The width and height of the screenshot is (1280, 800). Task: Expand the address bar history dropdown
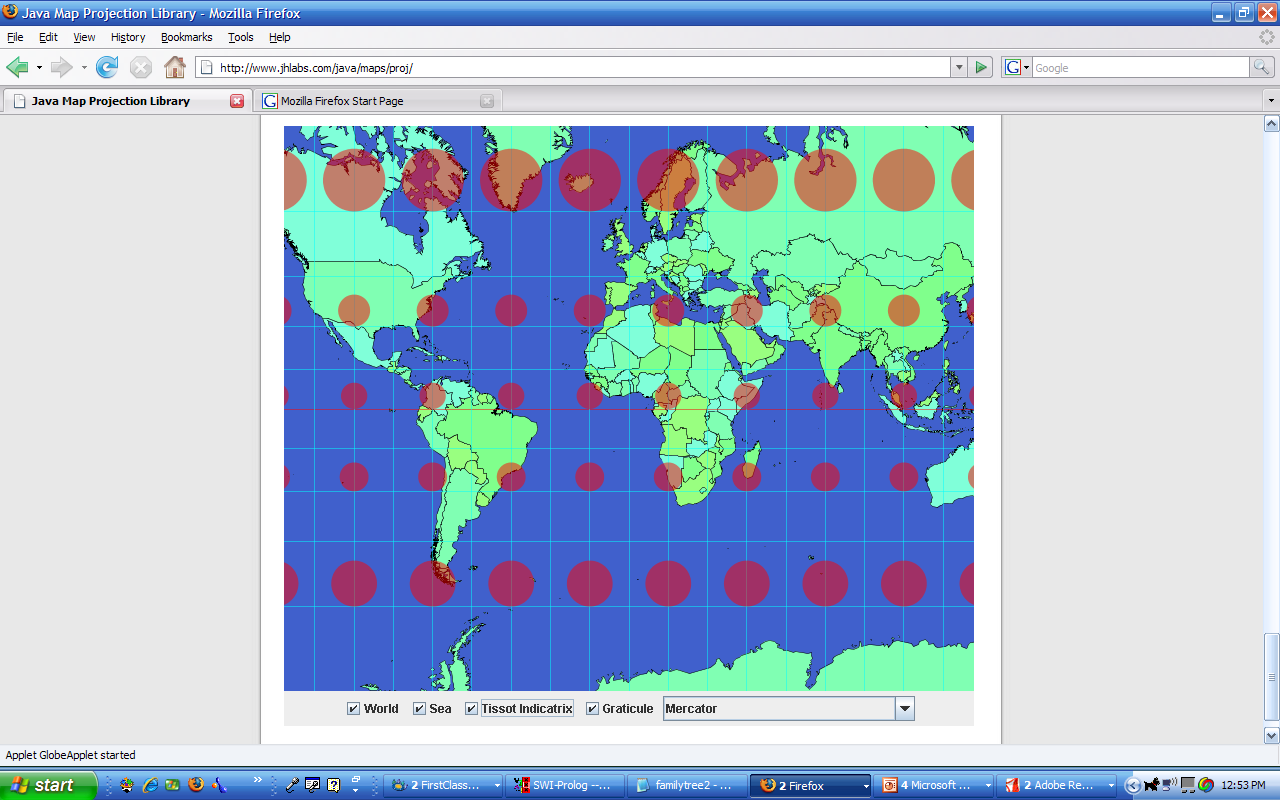pos(958,67)
